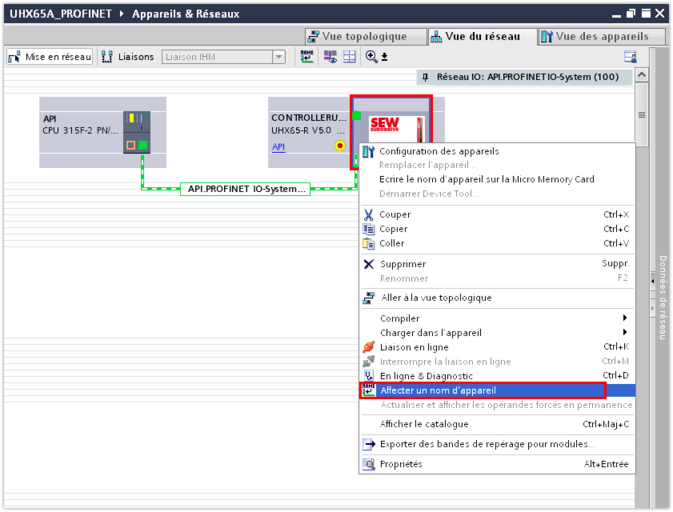Image resolution: width=673 pixels, height=512 pixels.
Task: Choose Affecter un nom d'appareil
Action: point(437,390)
